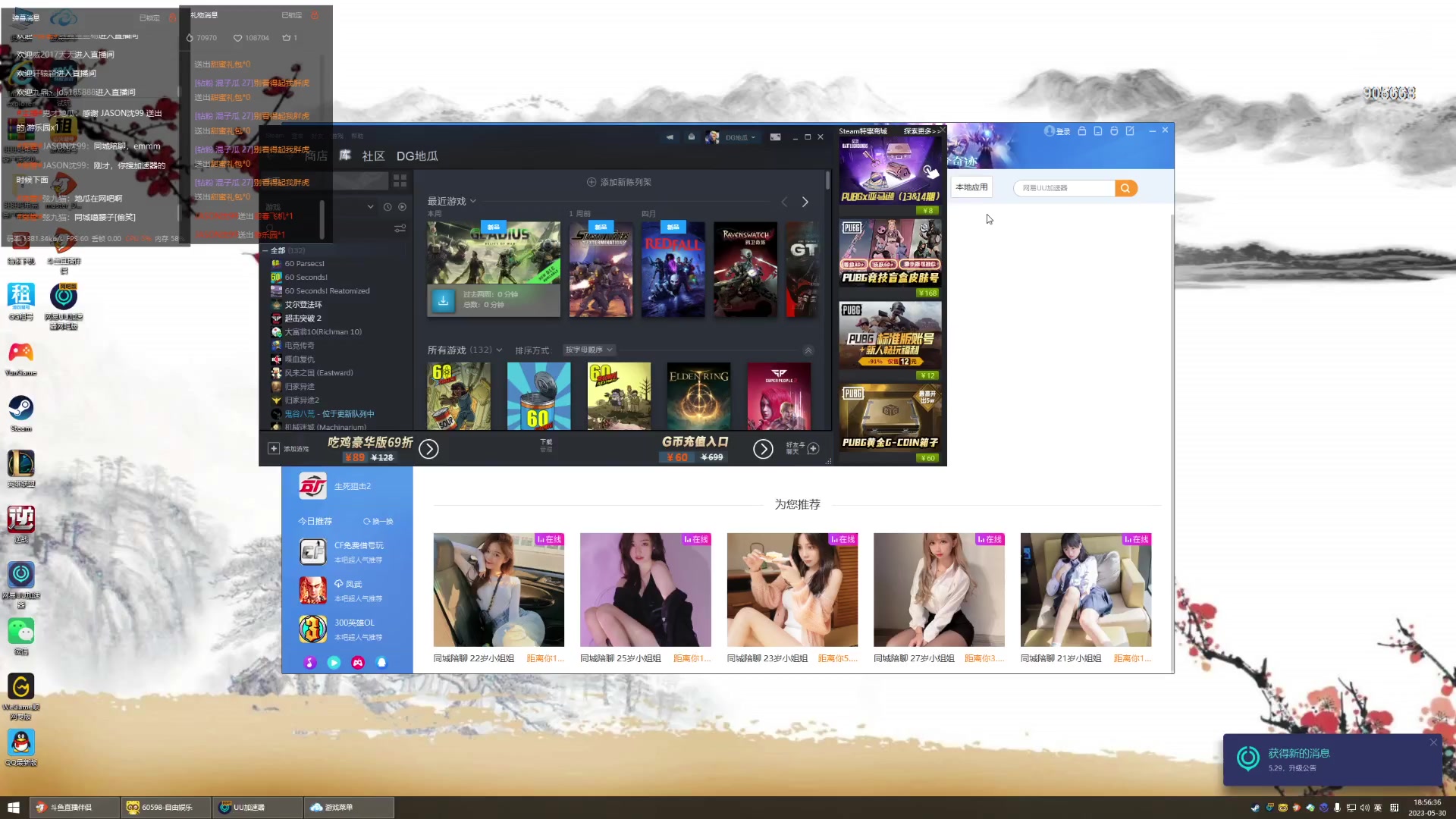The image size is (1456, 819).
Task: Open the Steam friends chat plus icon
Action: tap(813, 449)
